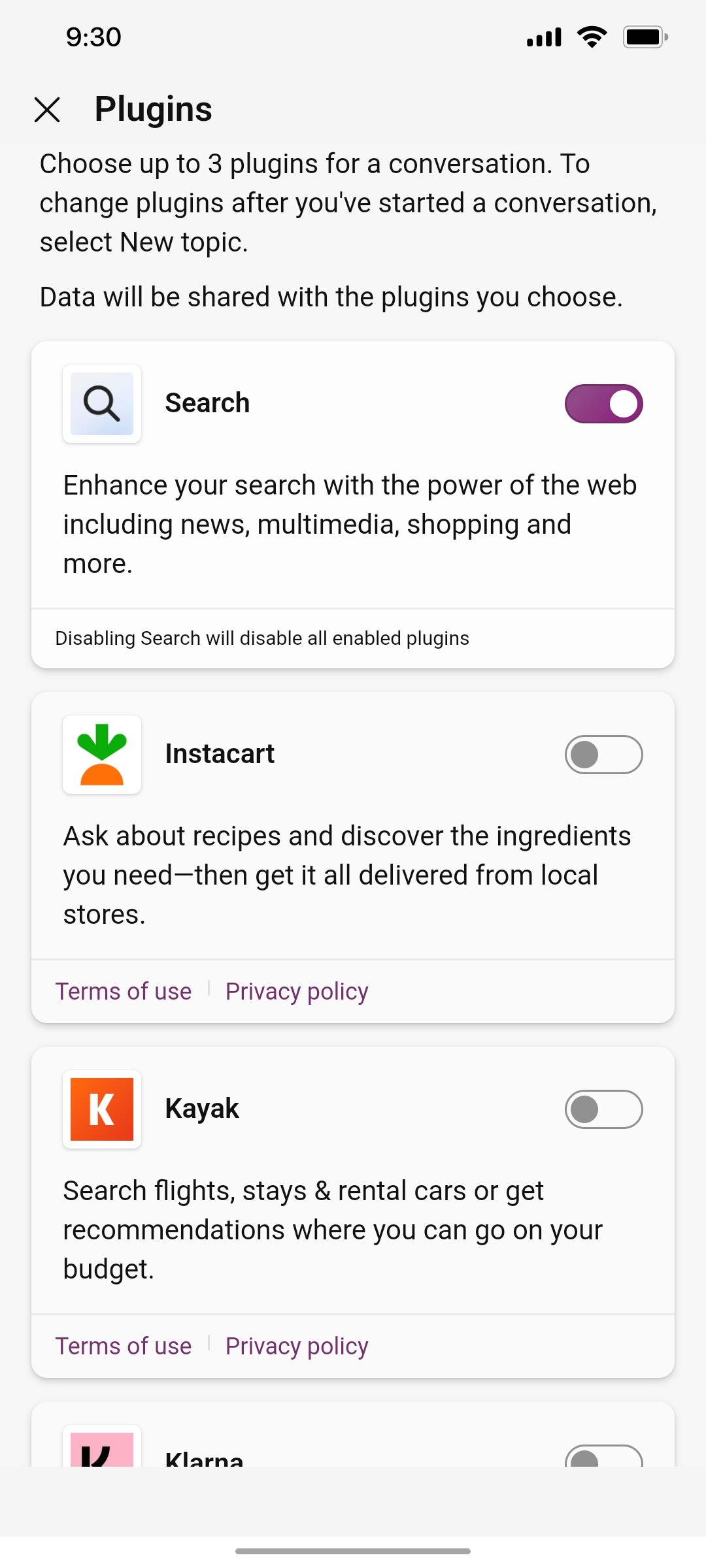Click the Kayak K icon
The width and height of the screenshot is (706, 1568).
[x=101, y=1109]
